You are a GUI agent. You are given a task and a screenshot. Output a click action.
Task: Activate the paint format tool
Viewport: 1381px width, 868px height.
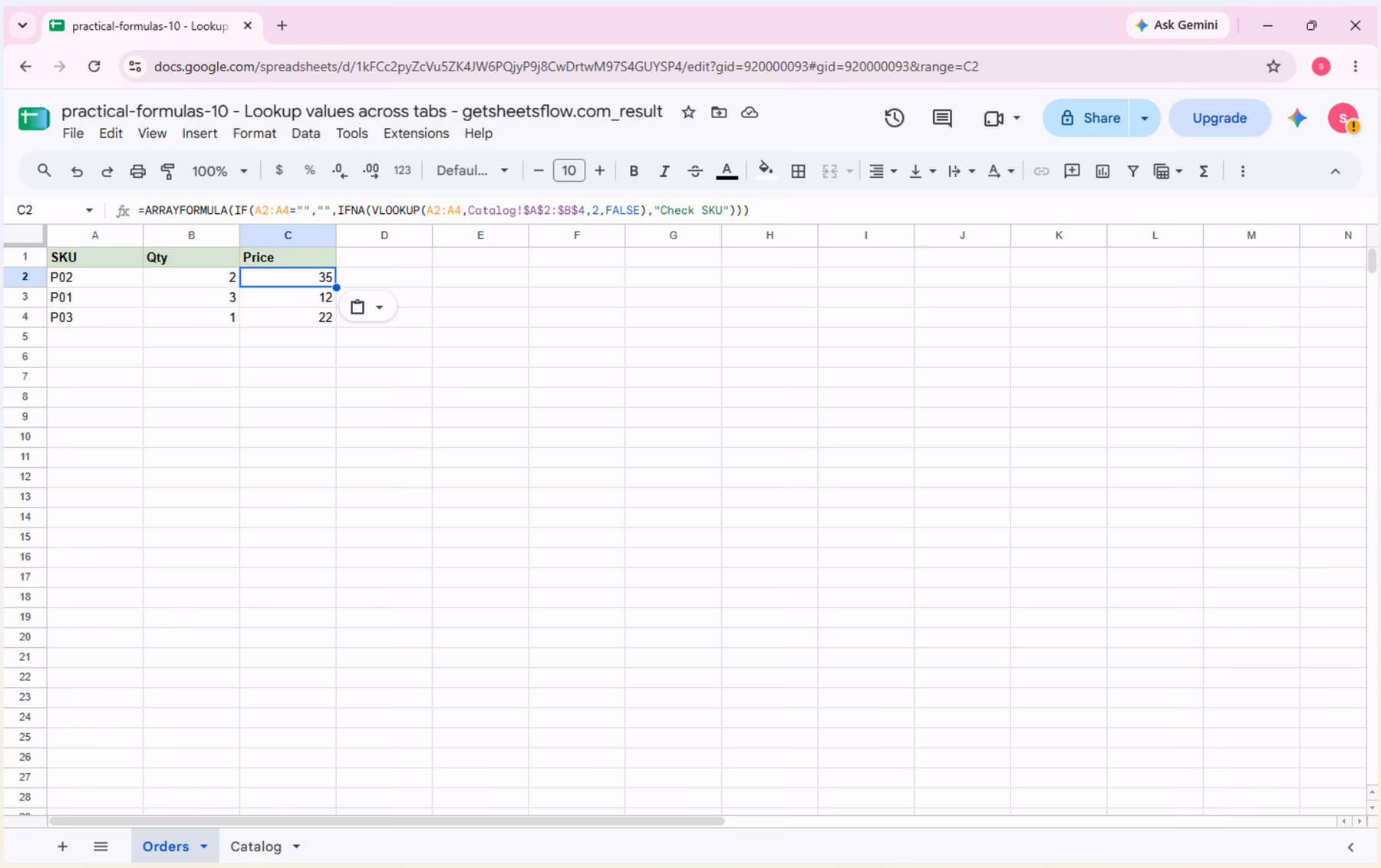[168, 171]
